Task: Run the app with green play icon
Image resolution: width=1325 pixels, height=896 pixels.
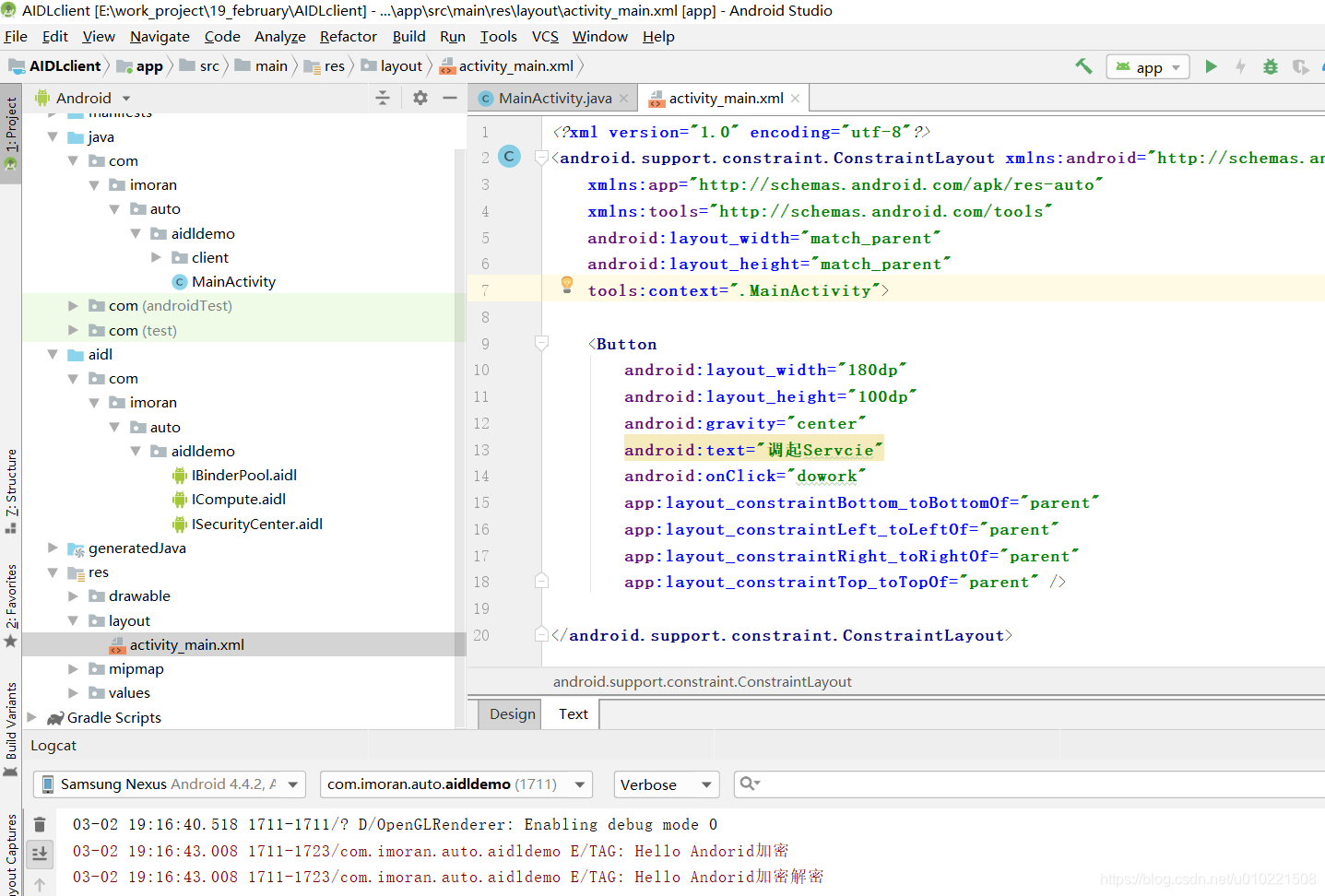Action: (x=1211, y=66)
